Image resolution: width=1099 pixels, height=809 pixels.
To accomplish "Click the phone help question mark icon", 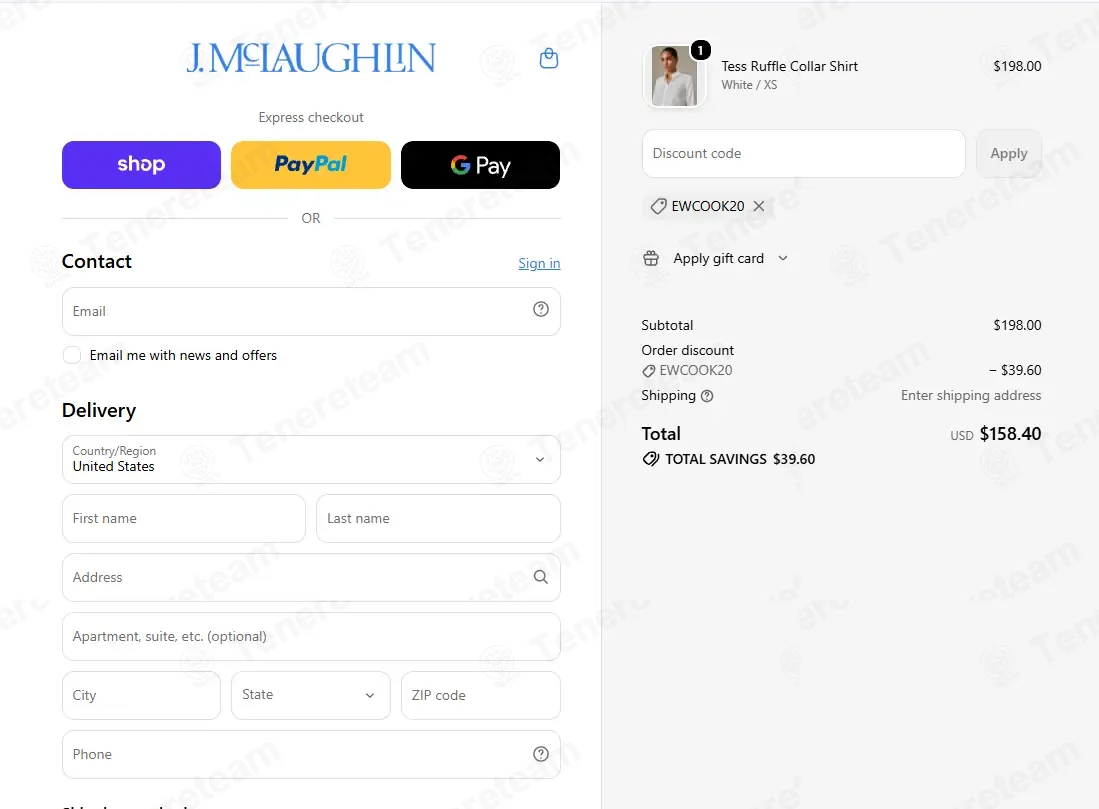I will pyautogui.click(x=540, y=754).
